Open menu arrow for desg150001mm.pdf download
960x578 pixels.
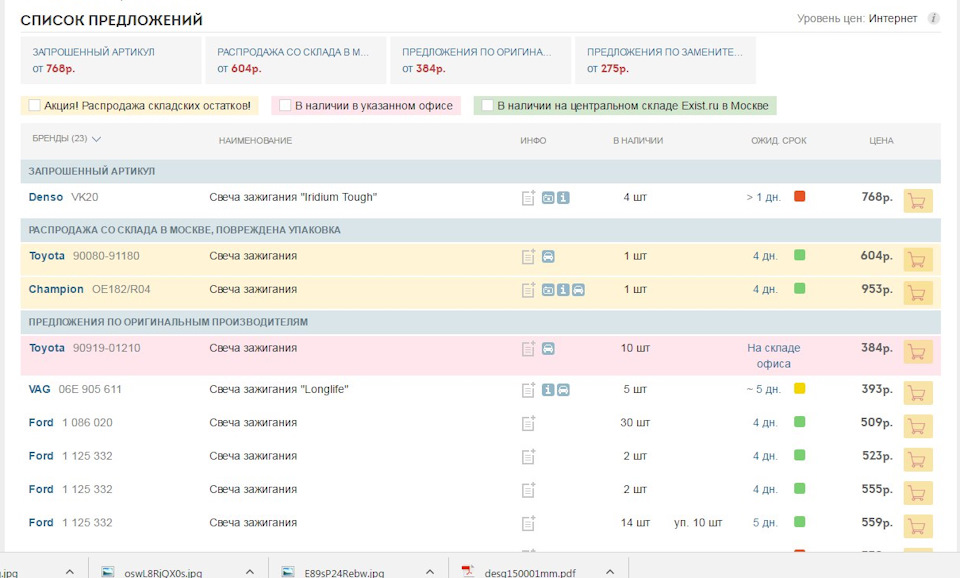610,572
